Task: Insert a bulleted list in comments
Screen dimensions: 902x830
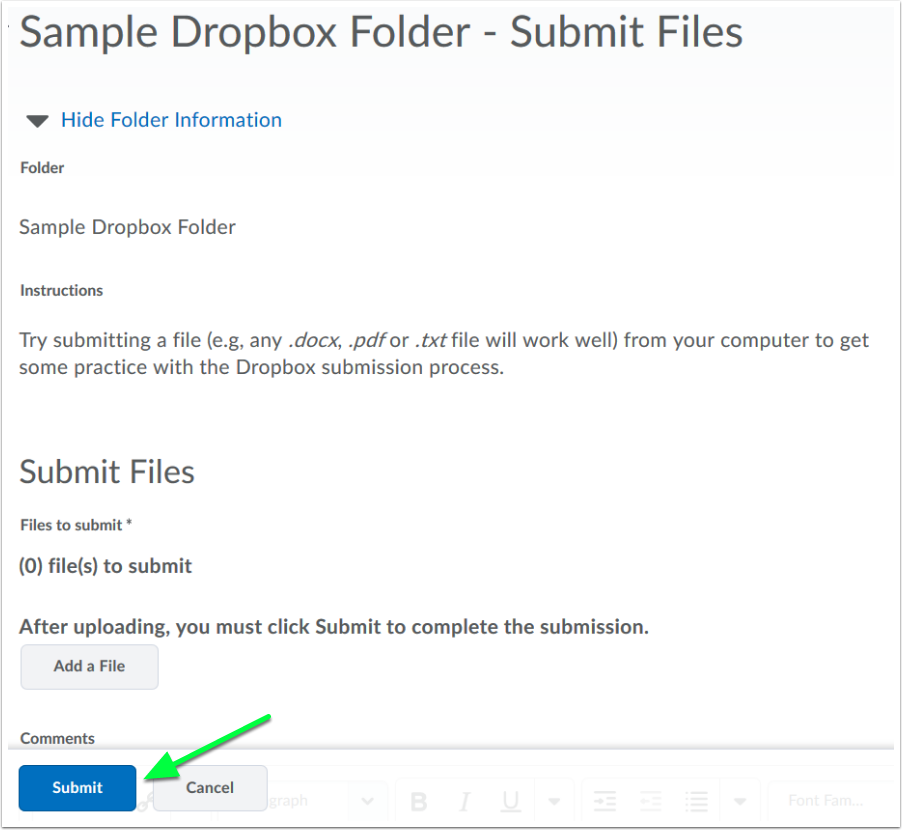Action: click(x=696, y=801)
